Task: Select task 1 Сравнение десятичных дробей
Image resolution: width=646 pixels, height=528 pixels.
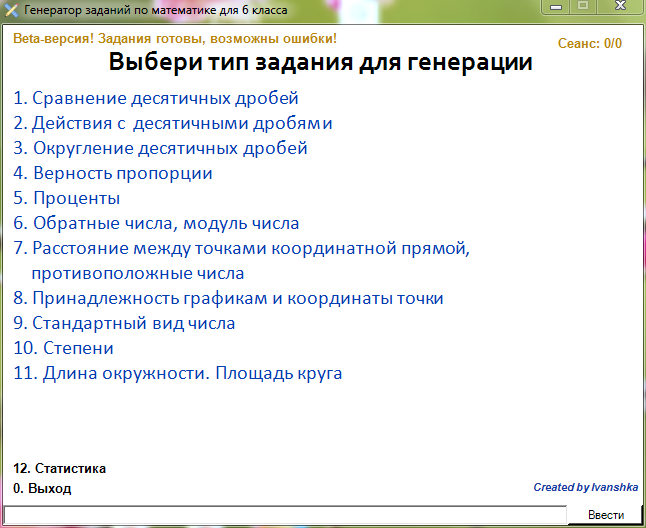Action: coord(156,98)
